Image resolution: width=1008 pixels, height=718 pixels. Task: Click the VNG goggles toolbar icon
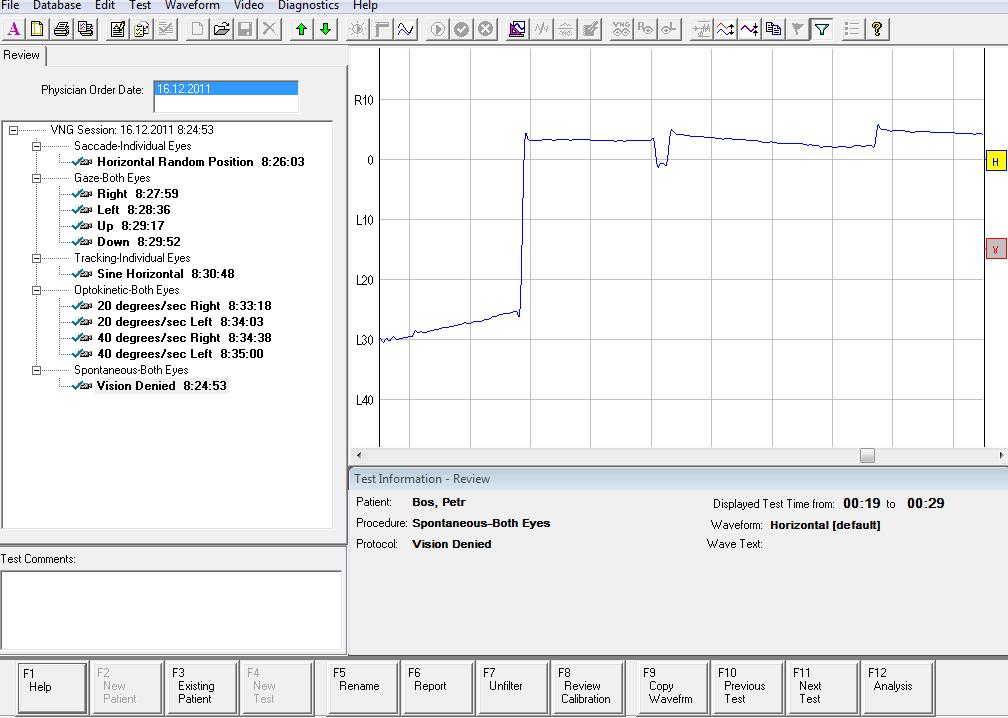pyautogui.click(x=622, y=29)
